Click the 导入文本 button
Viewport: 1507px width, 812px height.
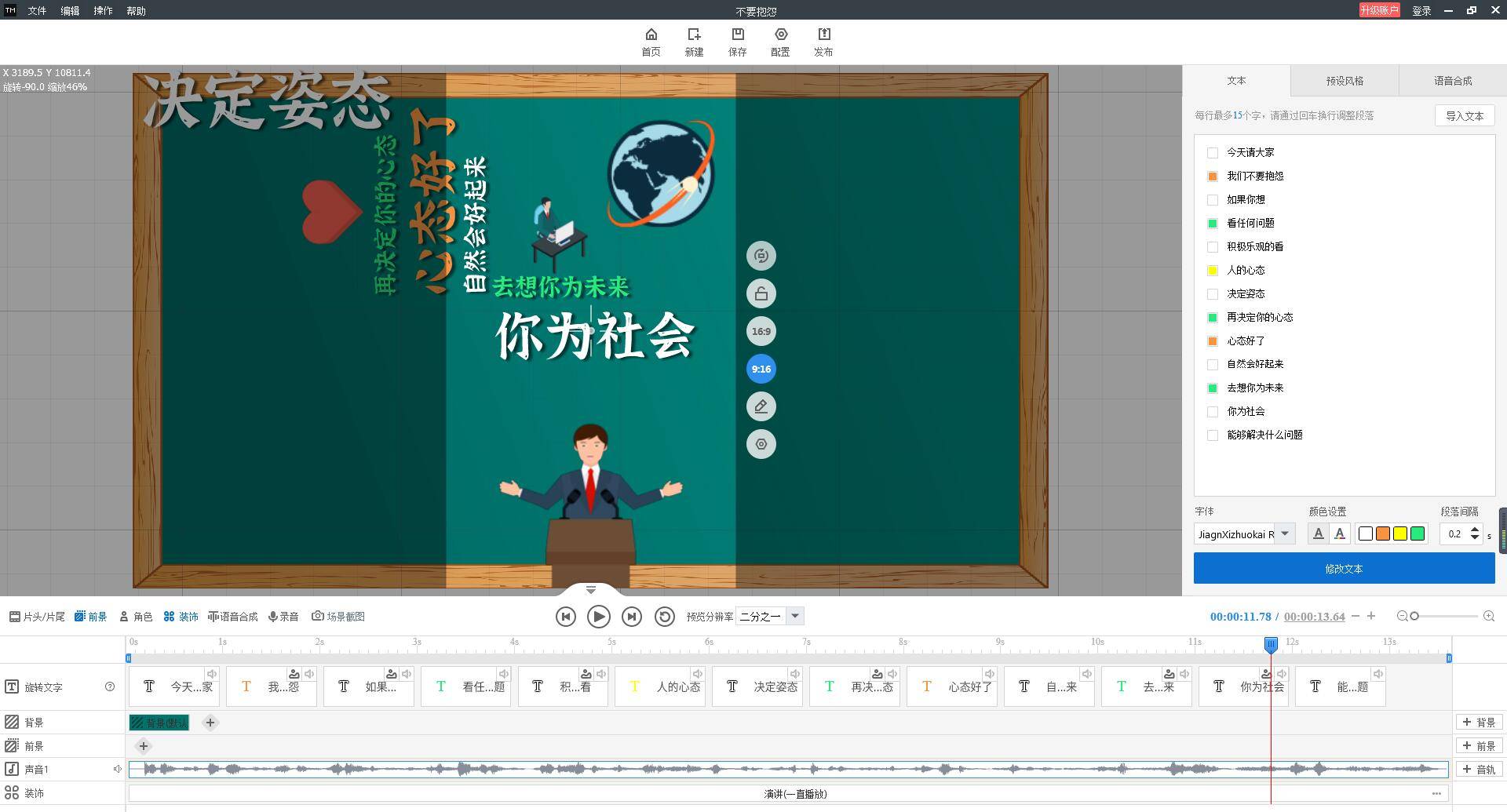[x=1465, y=116]
